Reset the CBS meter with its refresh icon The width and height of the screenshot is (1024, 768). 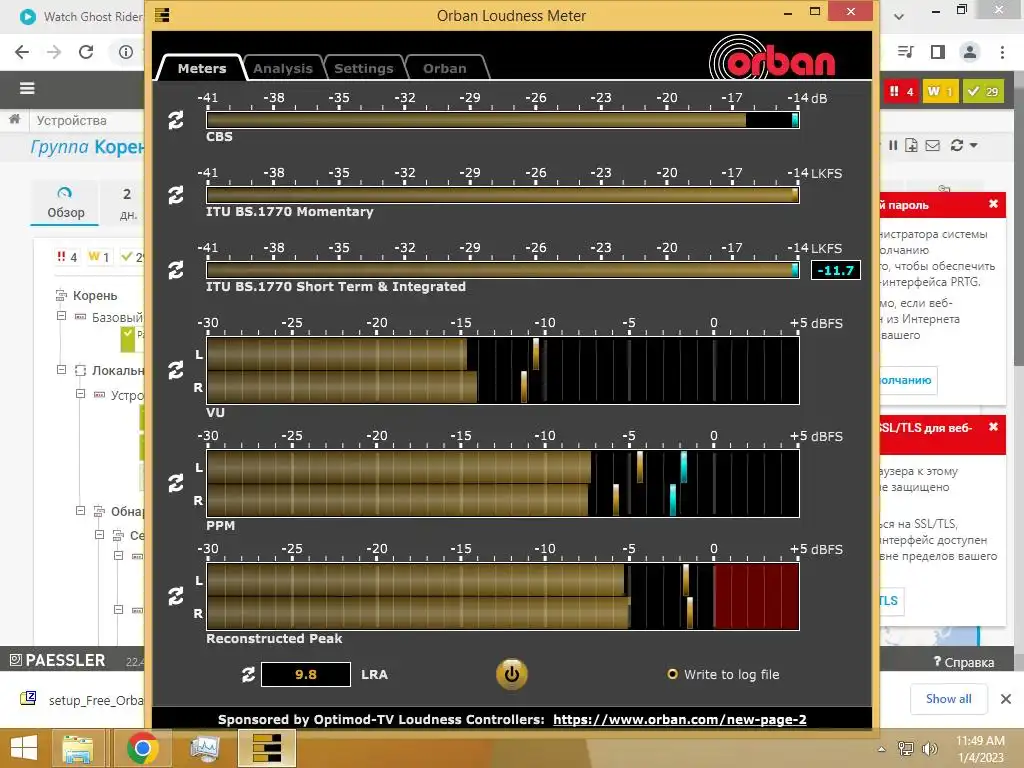pyautogui.click(x=176, y=120)
